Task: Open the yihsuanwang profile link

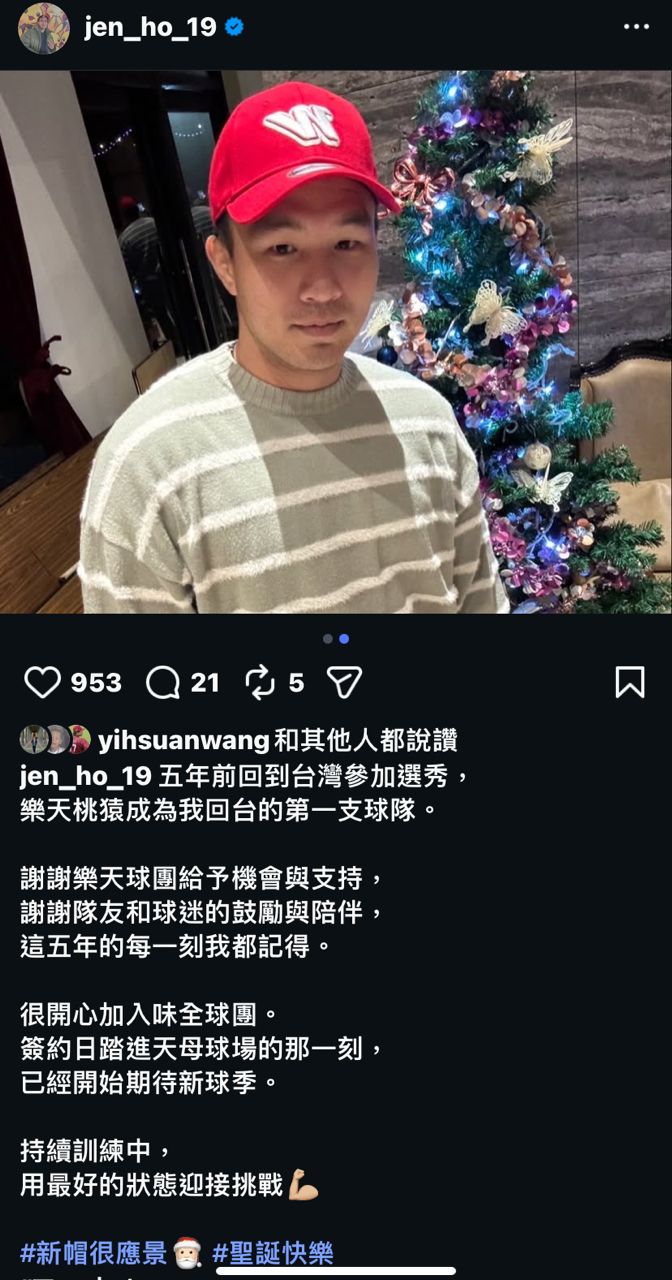Action: click(184, 740)
